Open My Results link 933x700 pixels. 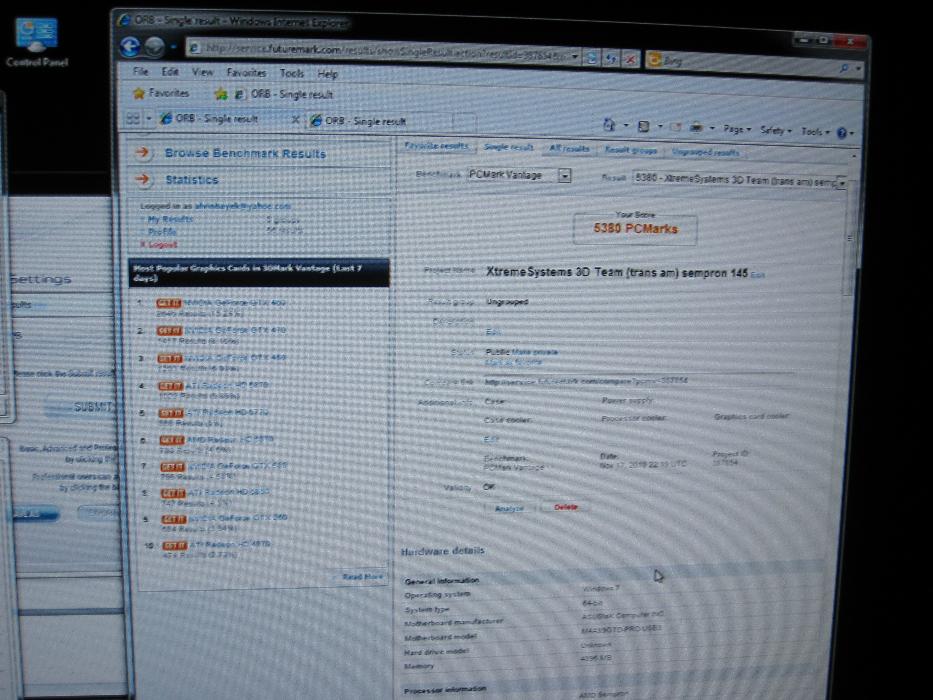170,219
